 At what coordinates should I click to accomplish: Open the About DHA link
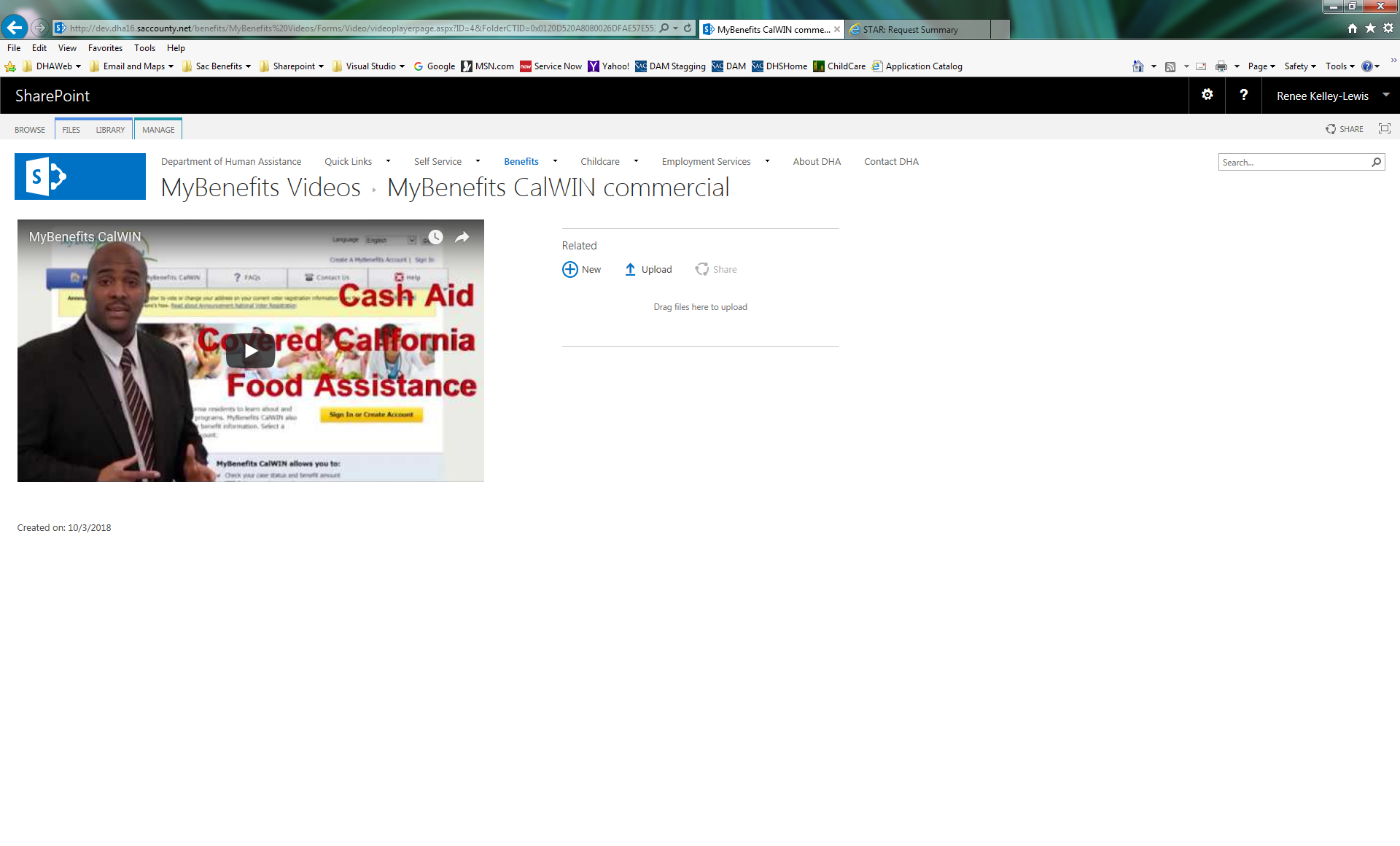817,162
